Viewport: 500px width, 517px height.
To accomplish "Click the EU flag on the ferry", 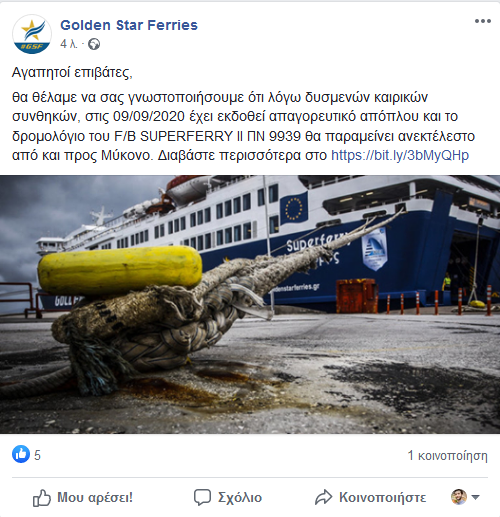I will coord(294,208).
